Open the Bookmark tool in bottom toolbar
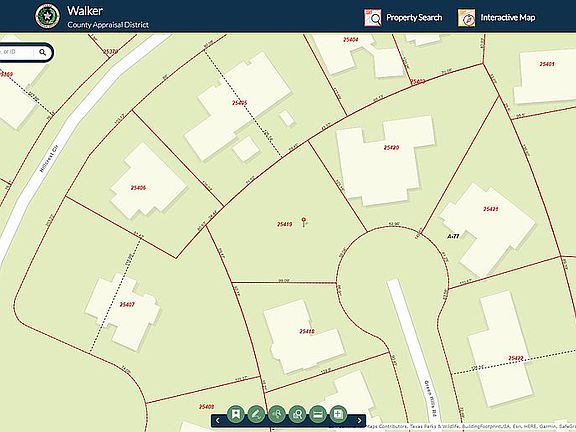Screen dimensions: 576x432 coord(235,414)
